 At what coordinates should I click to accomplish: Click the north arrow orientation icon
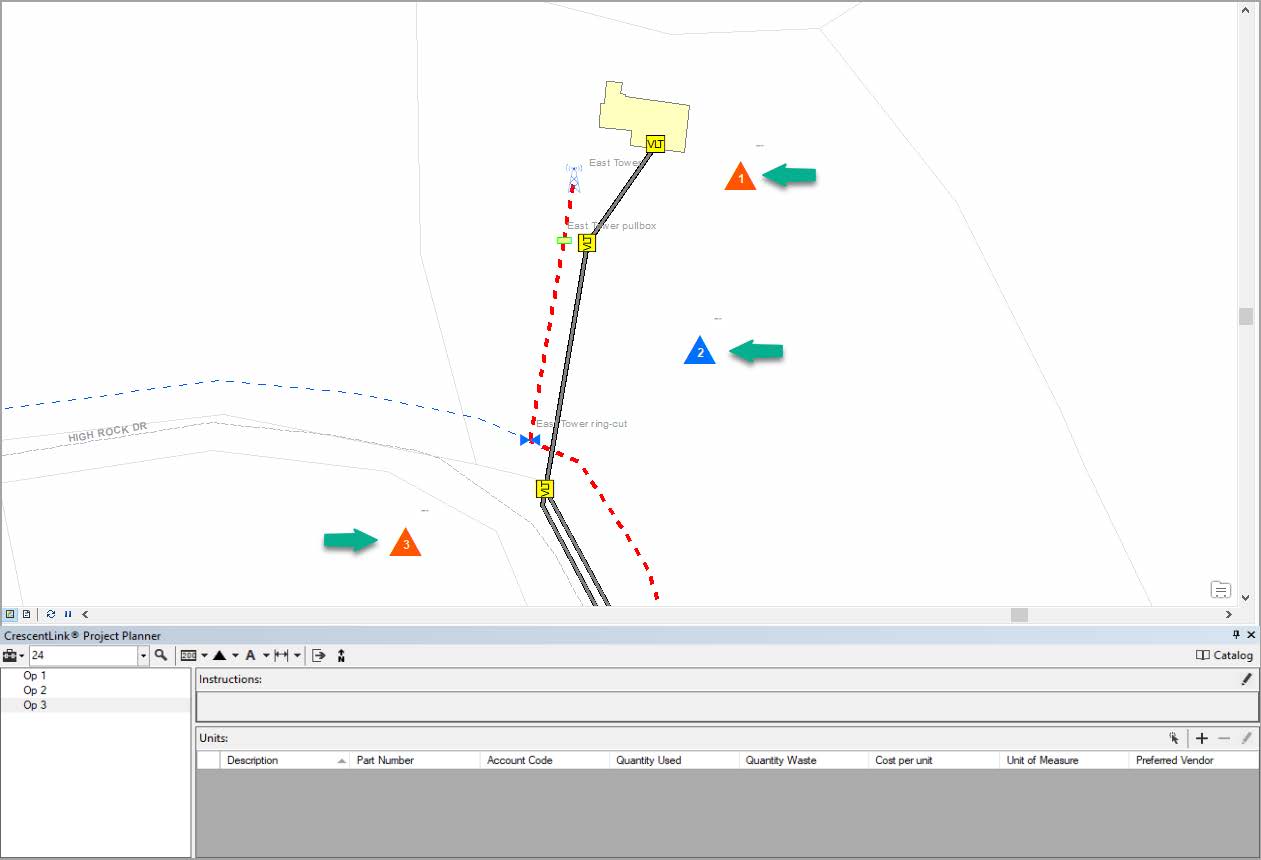pos(340,655)
